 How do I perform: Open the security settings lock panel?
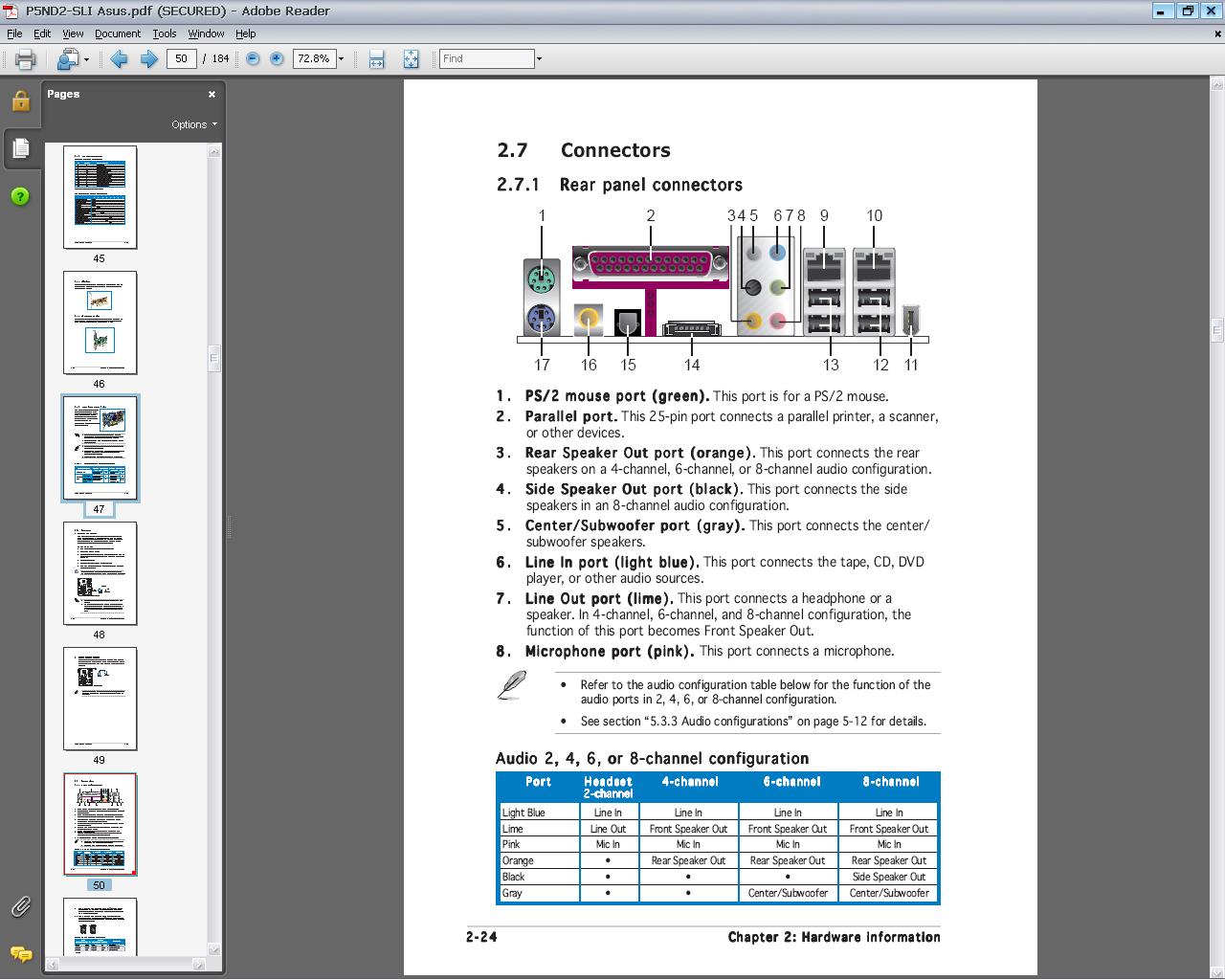tap(20, 101)
